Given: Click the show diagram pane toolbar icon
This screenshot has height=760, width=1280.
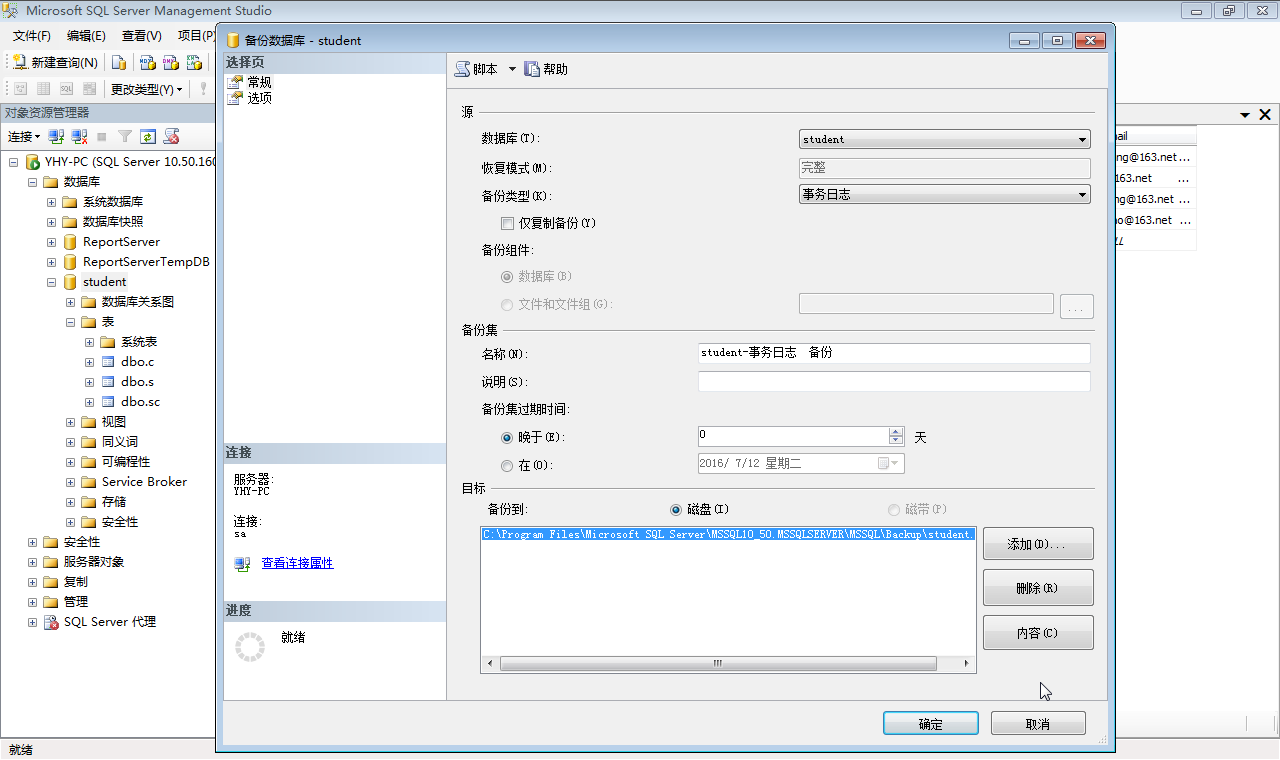Looking at the screenshot, I should click(20, 89).
